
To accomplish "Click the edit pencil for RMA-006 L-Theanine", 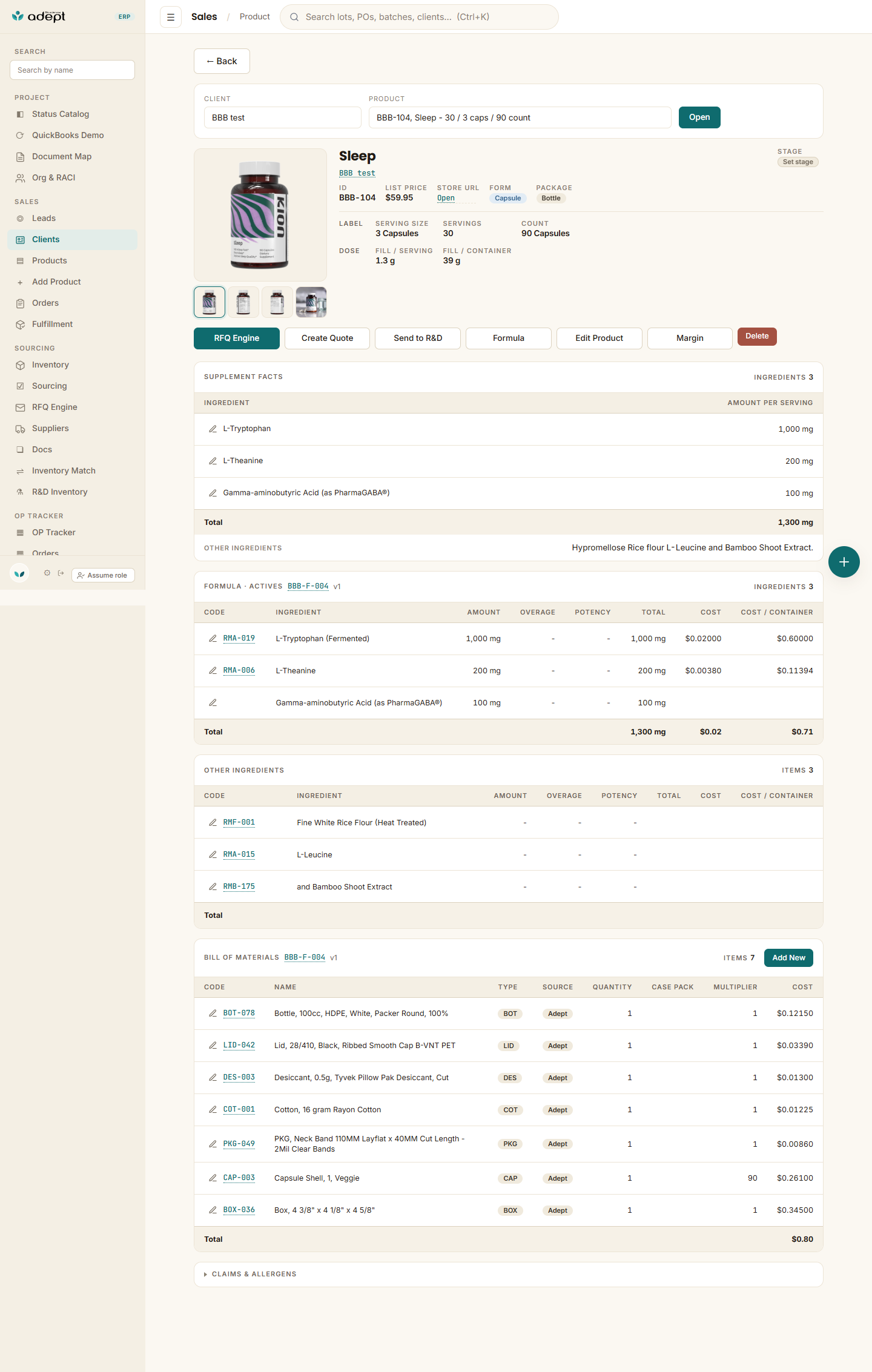I will [x=213, y=671].
